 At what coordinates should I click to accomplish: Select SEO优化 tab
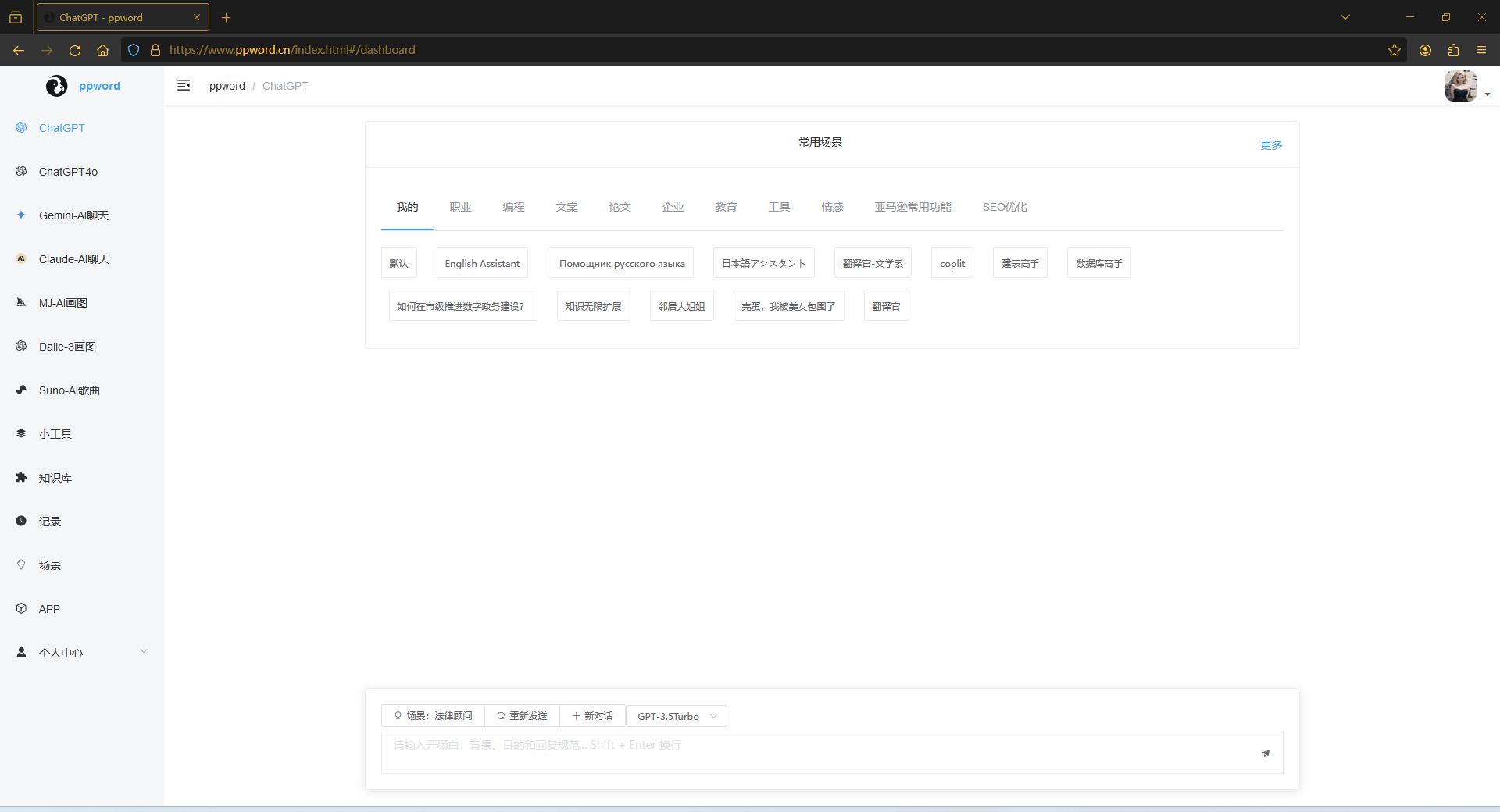(1005, 207)
